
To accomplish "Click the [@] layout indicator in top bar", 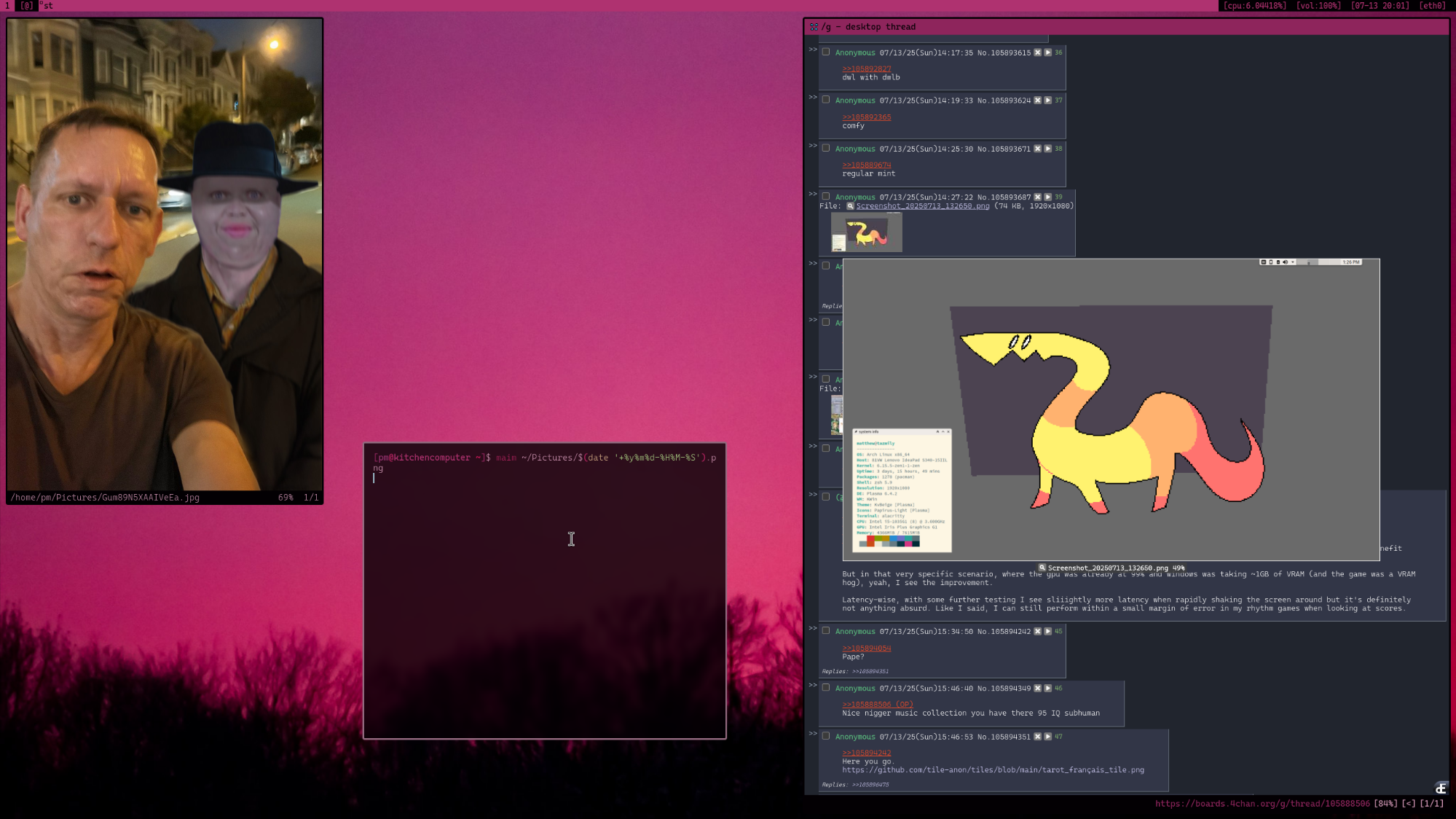I will click(27, 5).
